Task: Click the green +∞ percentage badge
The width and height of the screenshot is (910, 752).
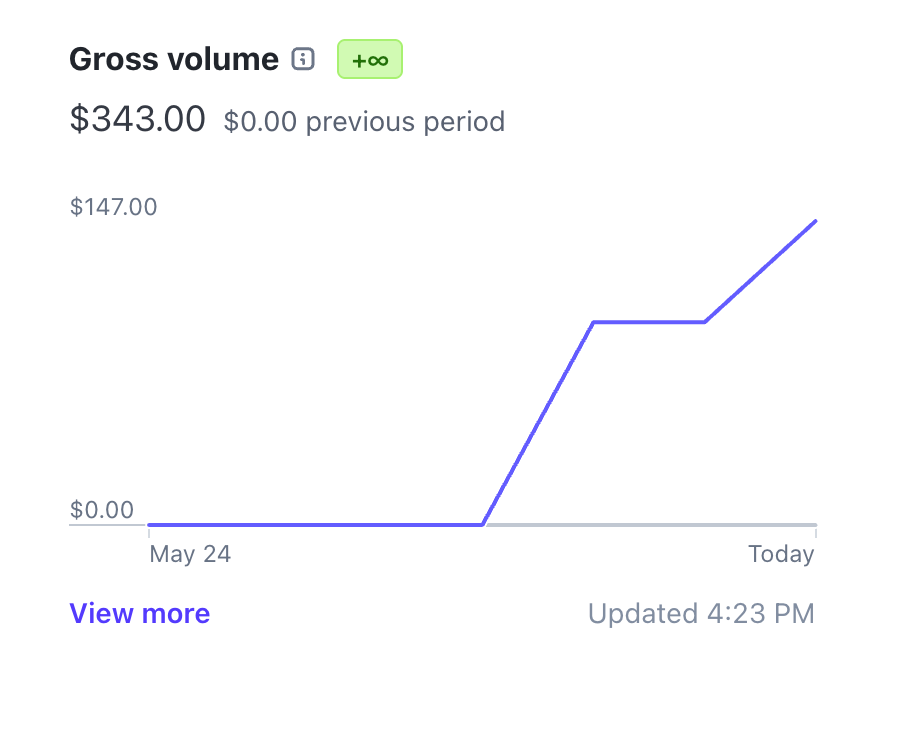Action: pyautogui.click(x=370, y=60)
